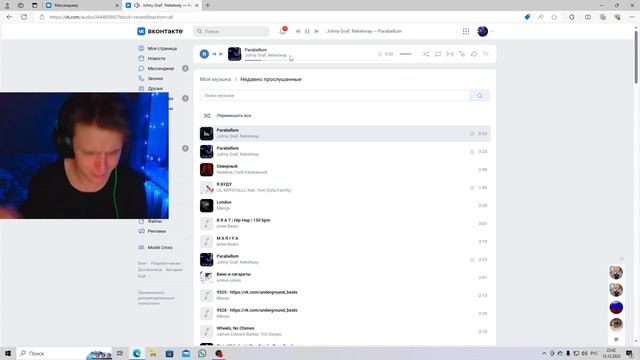Click the Северный album cover thumbnail

click(207, 169)
